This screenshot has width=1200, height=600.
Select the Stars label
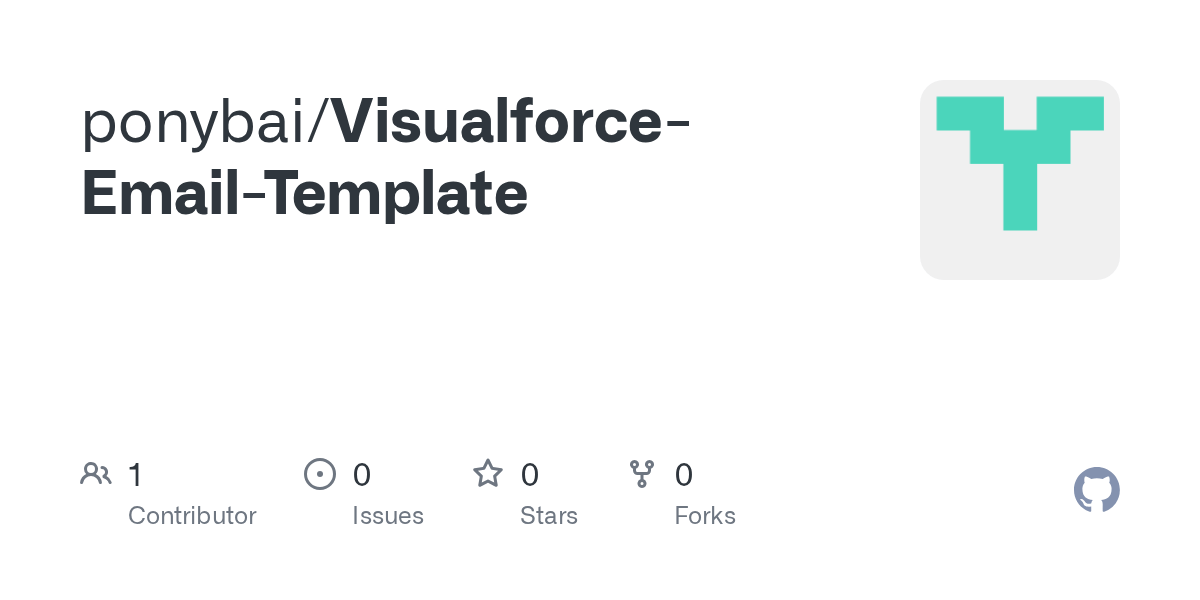pyautogui.click(x=549, y=516)
